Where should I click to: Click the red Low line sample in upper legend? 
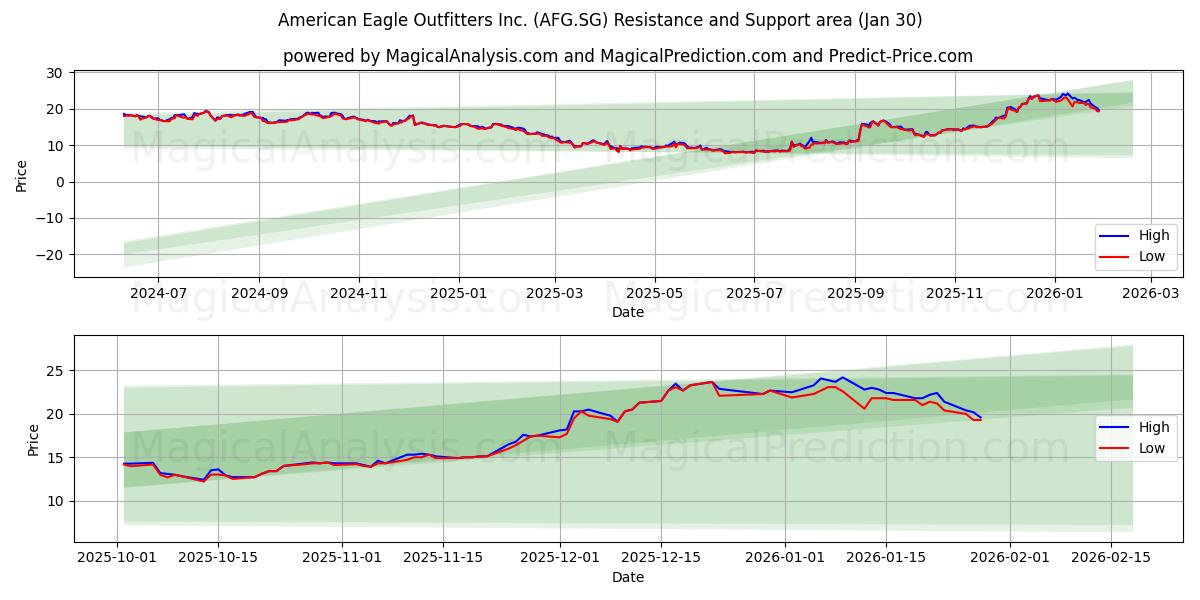(x=1116, y=257)
